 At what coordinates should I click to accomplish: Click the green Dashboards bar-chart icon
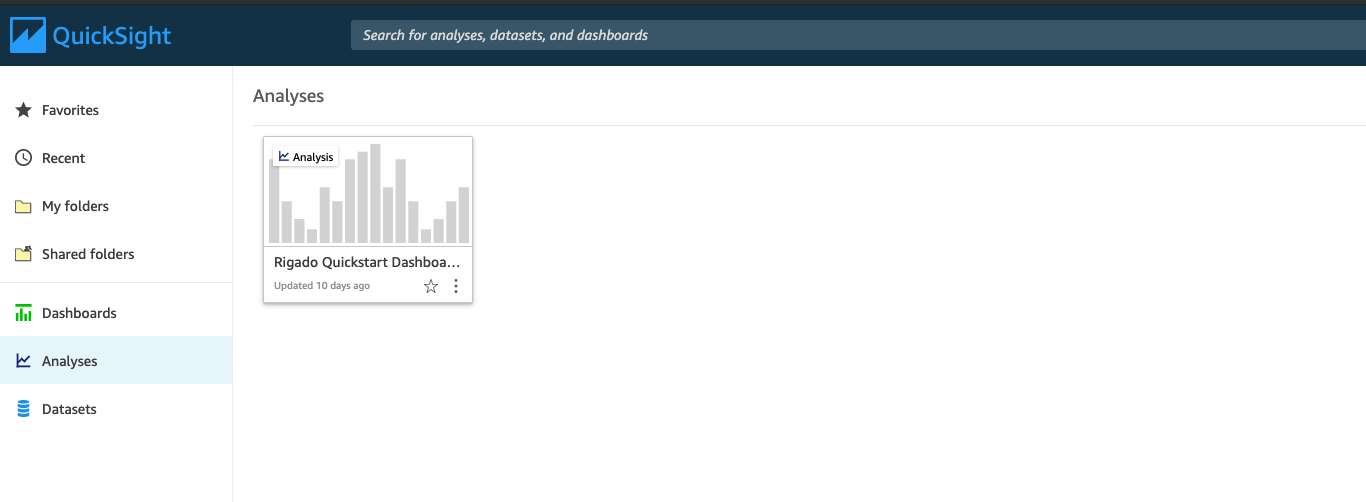click(24, 313)
